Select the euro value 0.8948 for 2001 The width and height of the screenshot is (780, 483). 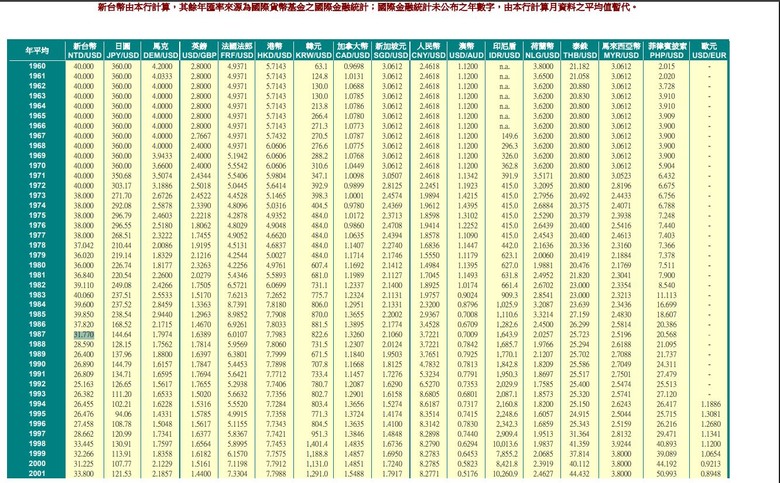click(x=710, y=474)
